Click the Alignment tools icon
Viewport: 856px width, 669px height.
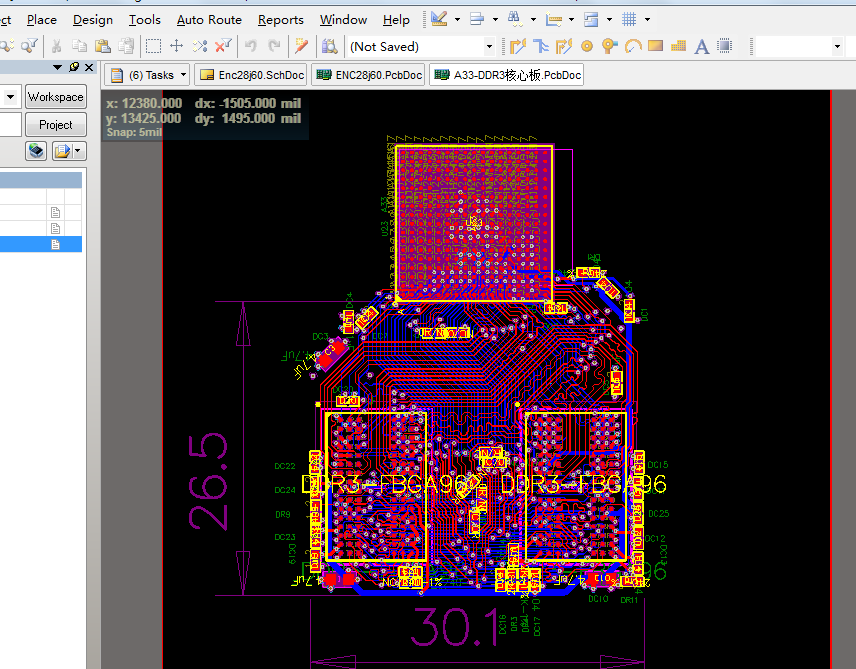coord(477,19)
